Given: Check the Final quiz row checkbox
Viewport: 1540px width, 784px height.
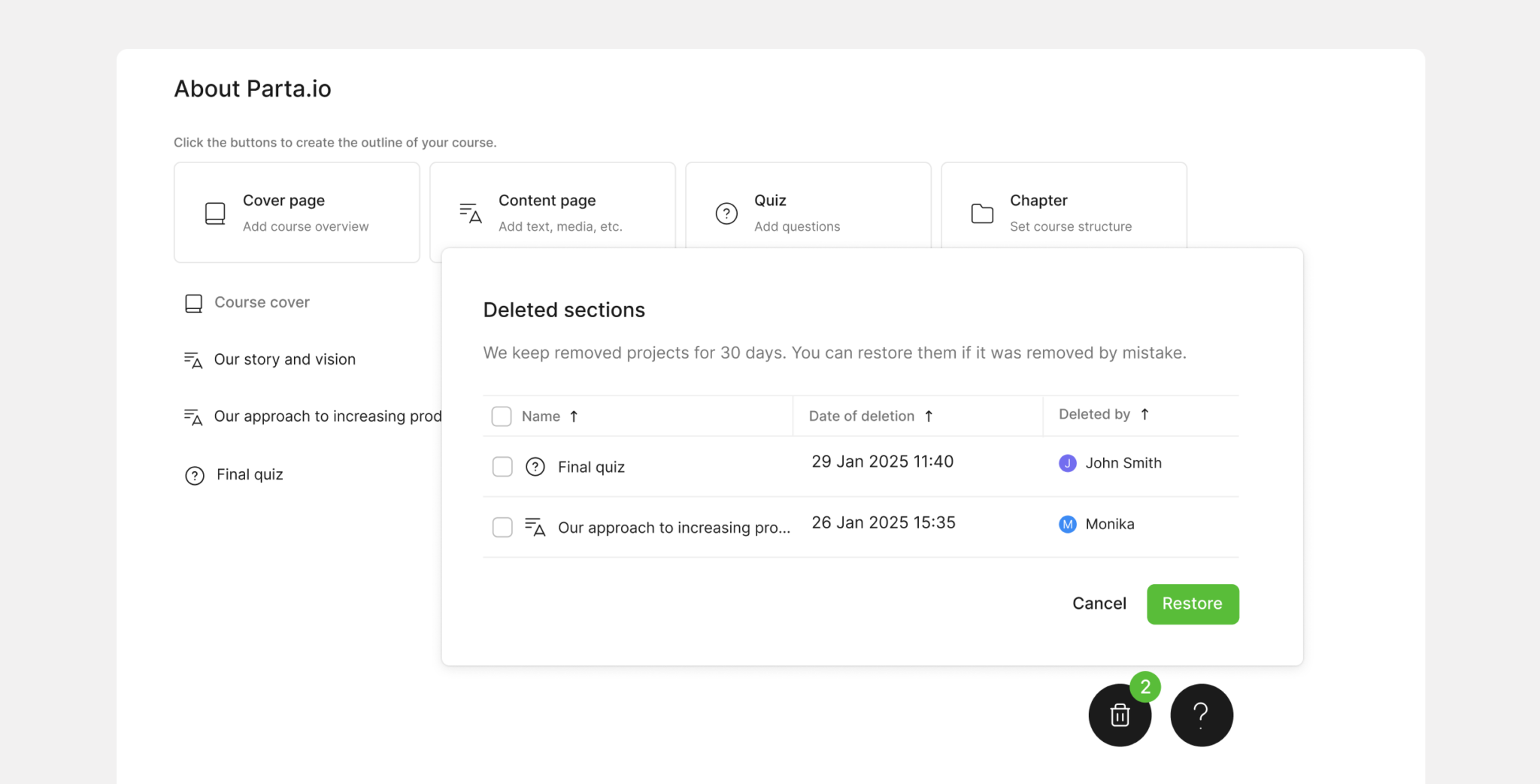Looking at the screenshot, I should 502,467.
